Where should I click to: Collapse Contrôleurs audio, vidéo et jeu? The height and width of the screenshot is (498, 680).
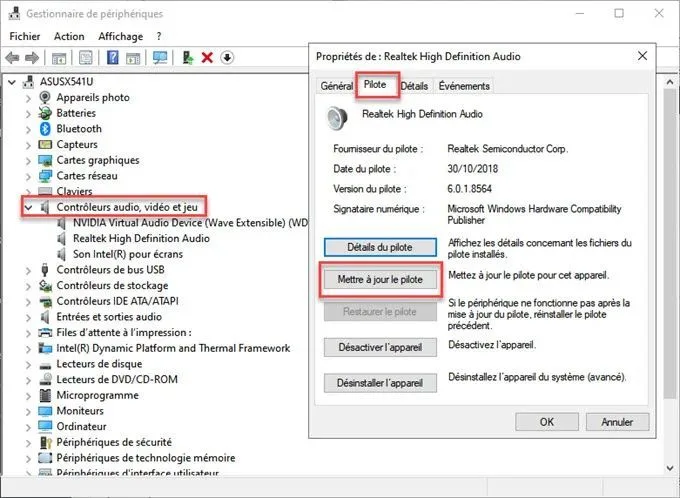(x=29, y=207)
